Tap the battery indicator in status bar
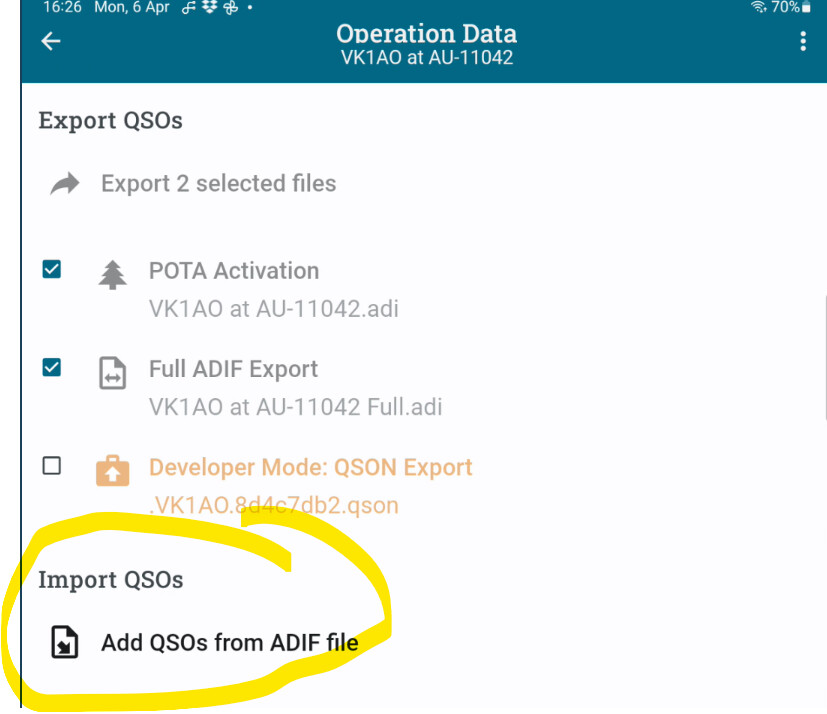 click(806, 8)
